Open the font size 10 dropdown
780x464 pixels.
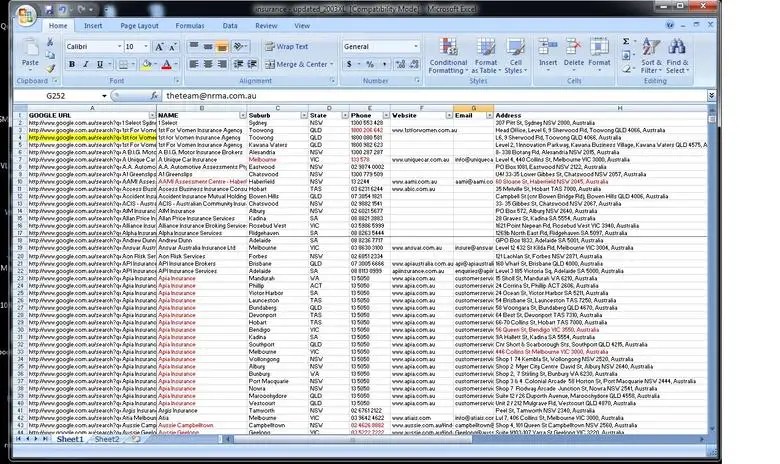click(146, 46)
